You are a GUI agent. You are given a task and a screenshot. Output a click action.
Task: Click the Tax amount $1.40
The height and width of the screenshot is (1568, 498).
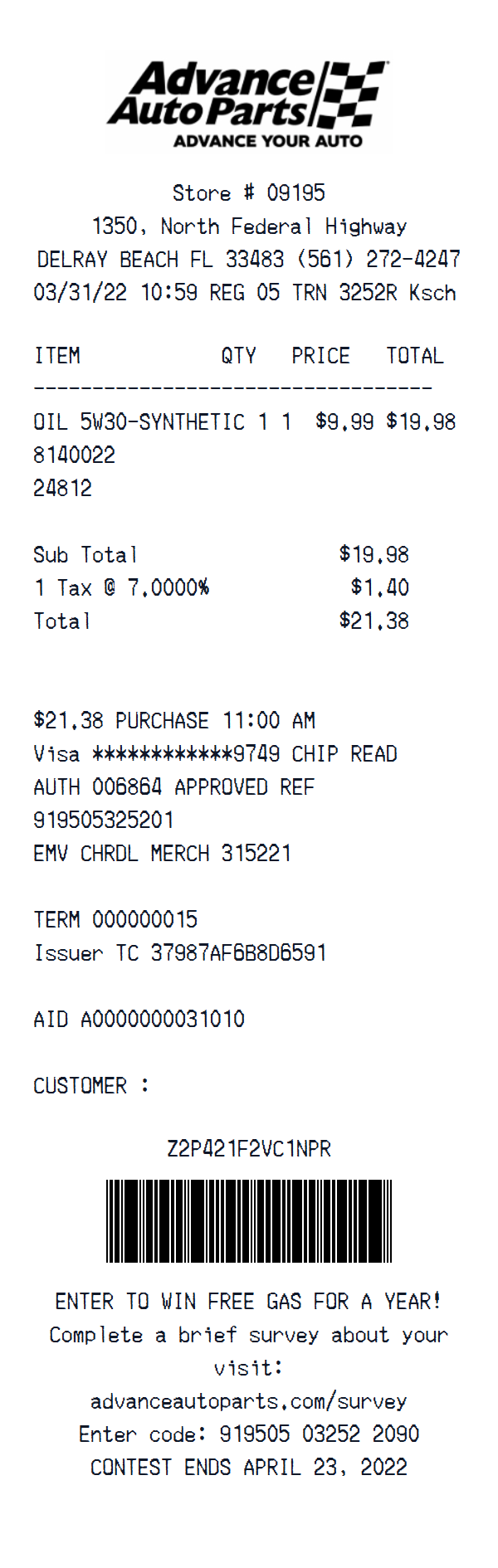point(379,588)
